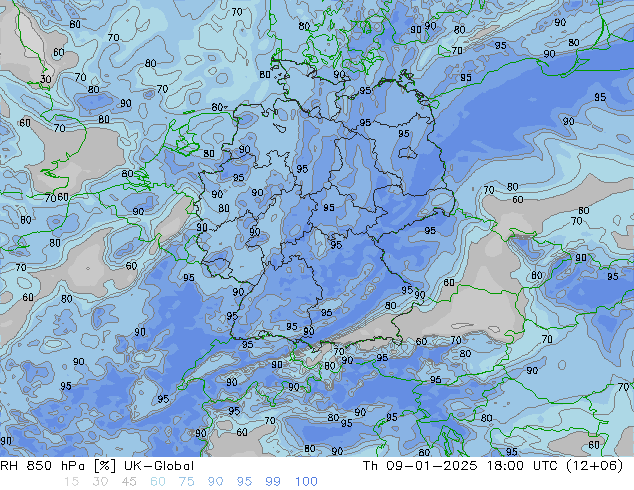The width and height of the screenshot is (634, 490).
Task: Select legend value 100 in the color scale
Action: (x=306, y=482)
